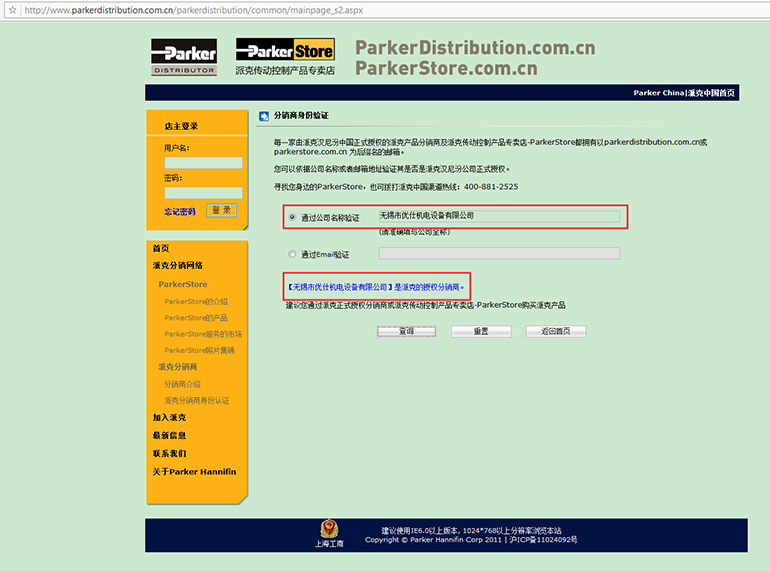Click the Parker Distributor logo
Screen dimensions: 770x571
point(184,57)
